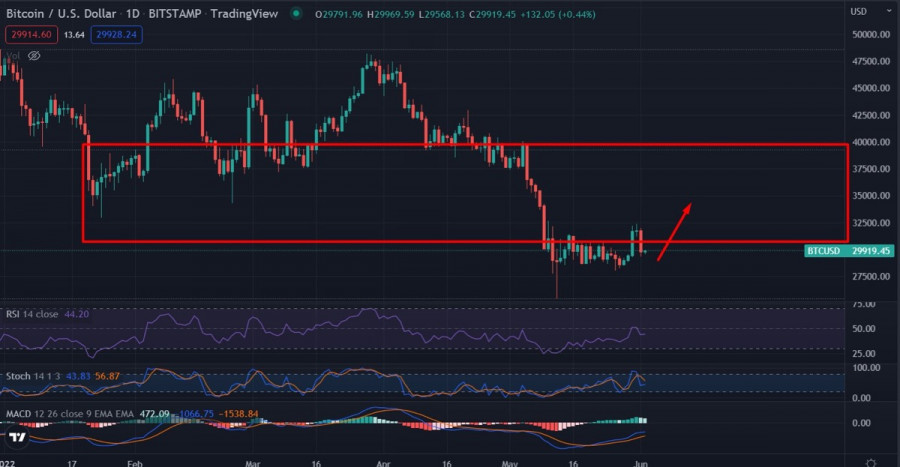Click the 27500.00 price axis label
The image size is (900, 467).
[871, 277]
